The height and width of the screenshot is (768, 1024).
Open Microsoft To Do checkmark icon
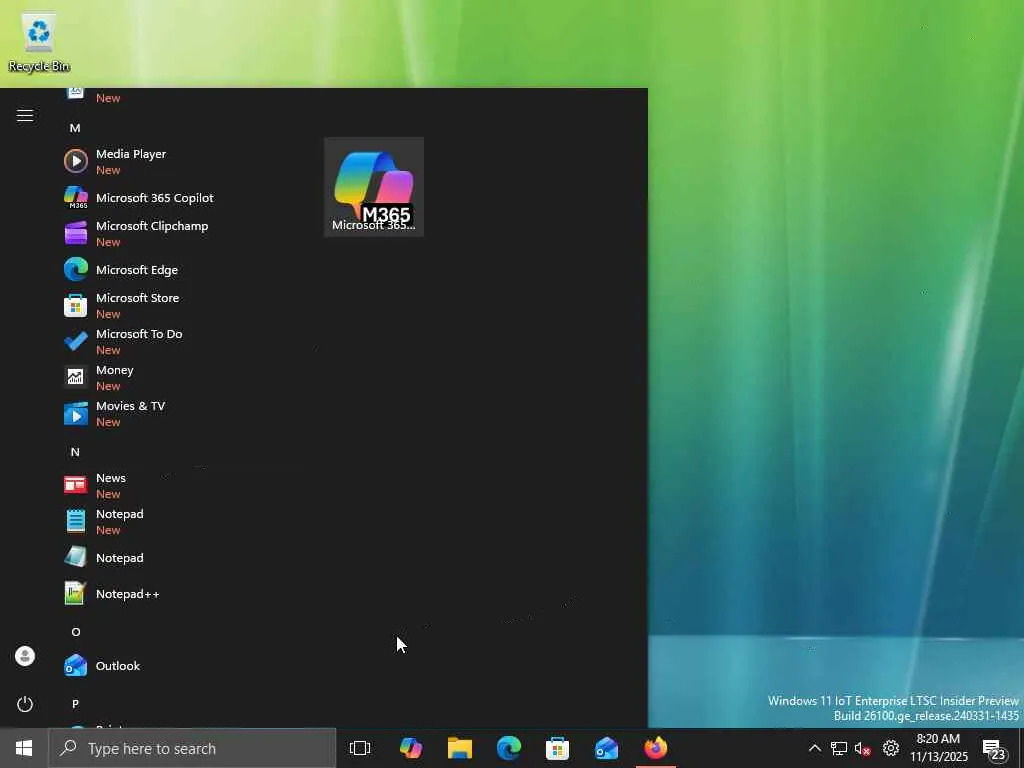(x=76, y=341)
